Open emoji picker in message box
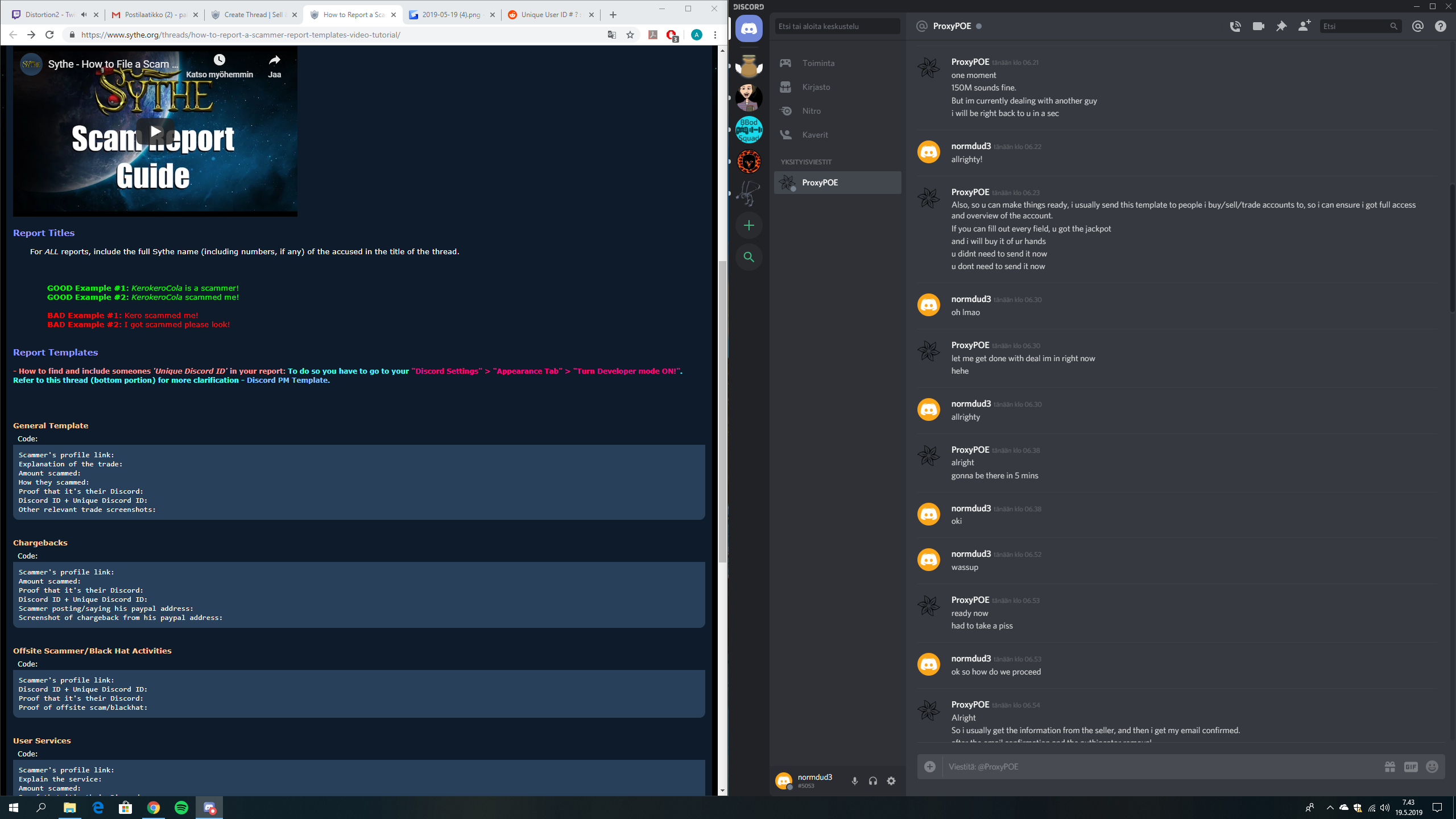The image size is (1456, 819). (x=1432, y=767)
